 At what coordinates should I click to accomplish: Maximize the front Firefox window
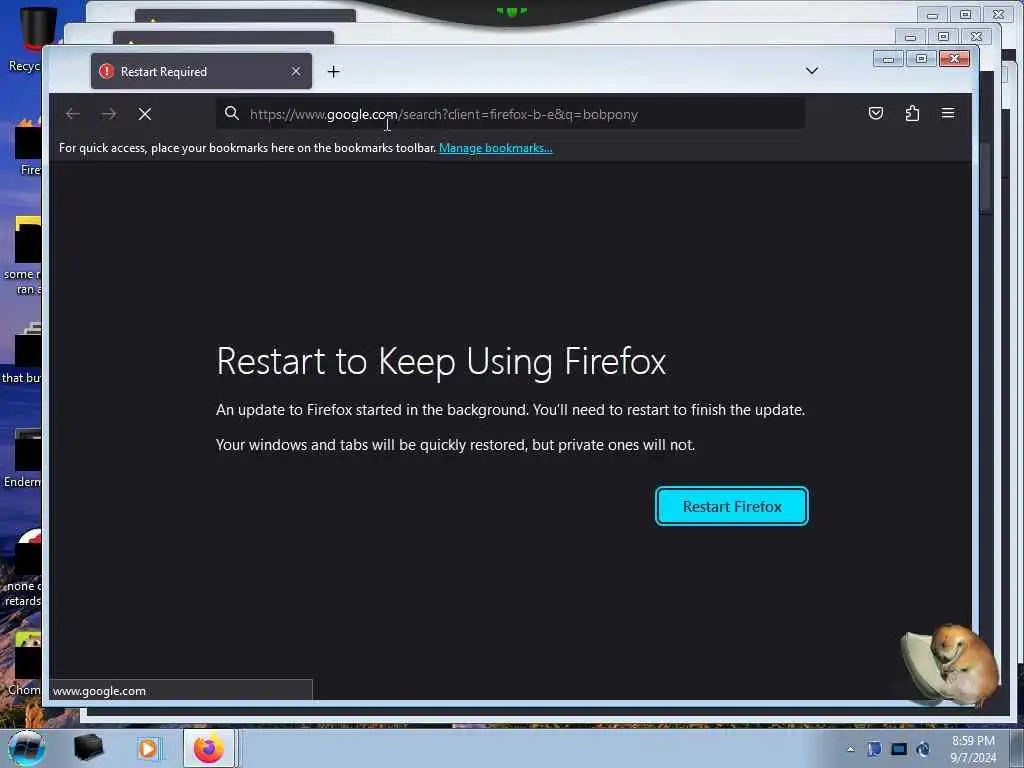tap(921, 59)
